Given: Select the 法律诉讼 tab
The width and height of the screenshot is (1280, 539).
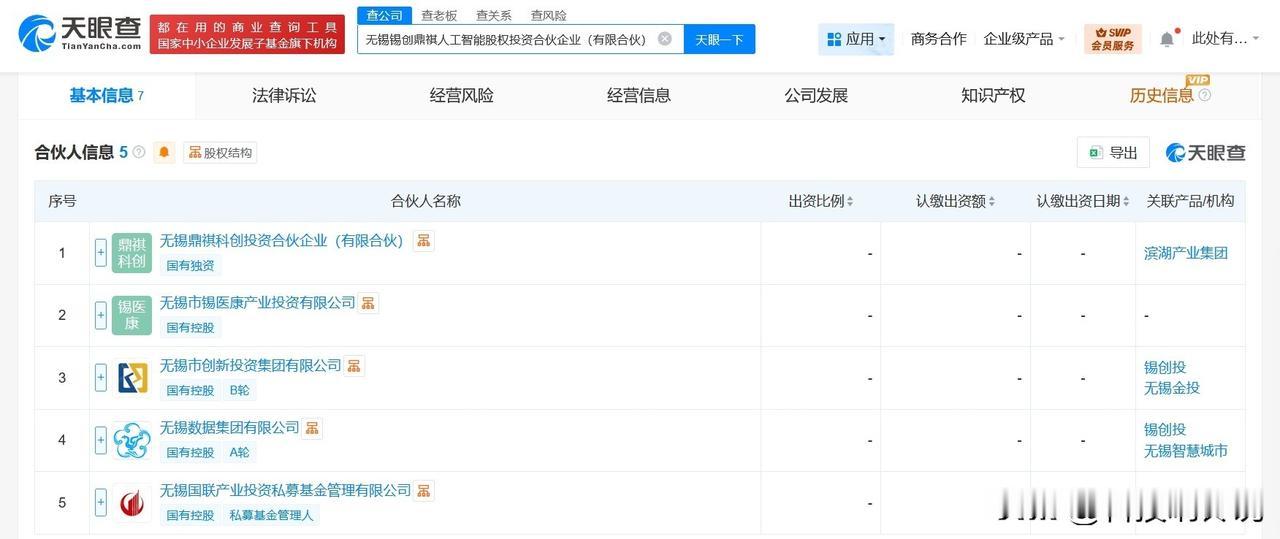Looking at the screenshot, I should click(x=284, y=96).
